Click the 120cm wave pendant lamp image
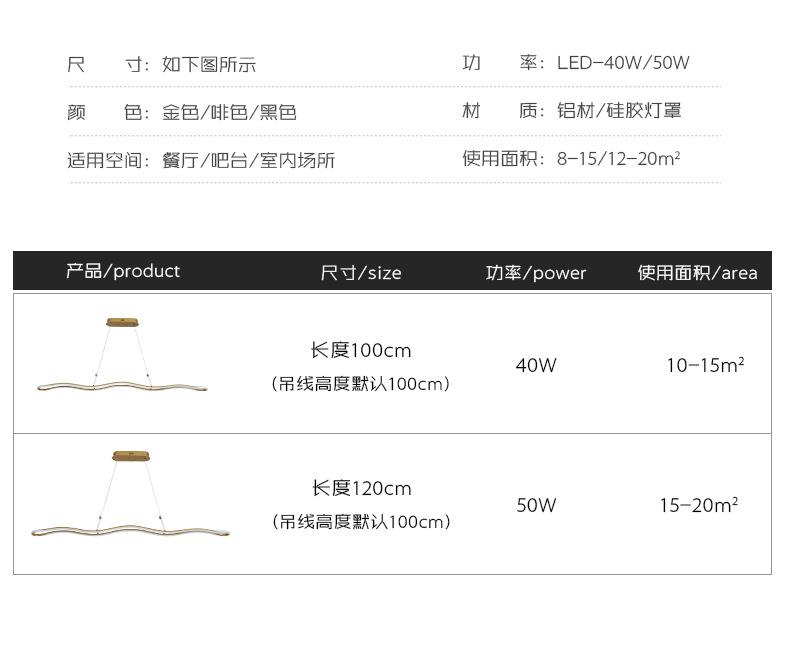This screenshot has width=790, height=653. 131,498
